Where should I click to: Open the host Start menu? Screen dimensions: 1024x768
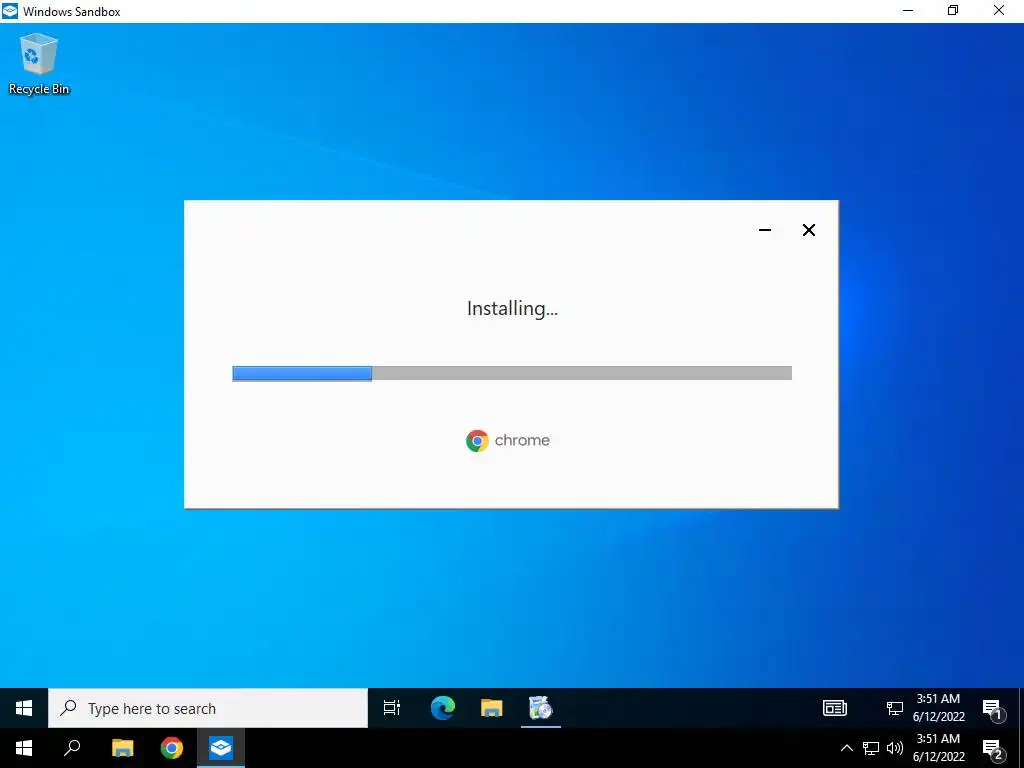tap(24, 748)
